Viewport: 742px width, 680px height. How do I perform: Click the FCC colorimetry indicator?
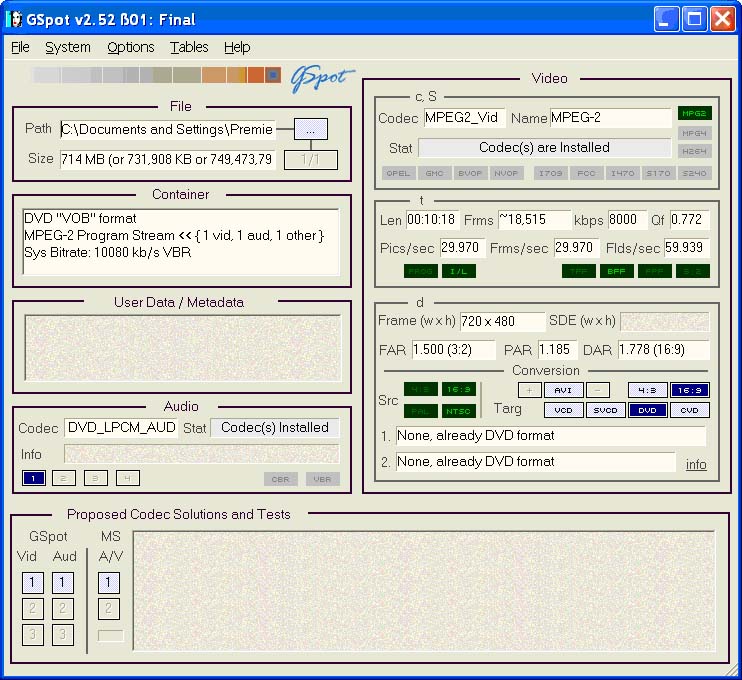(586, 173)
